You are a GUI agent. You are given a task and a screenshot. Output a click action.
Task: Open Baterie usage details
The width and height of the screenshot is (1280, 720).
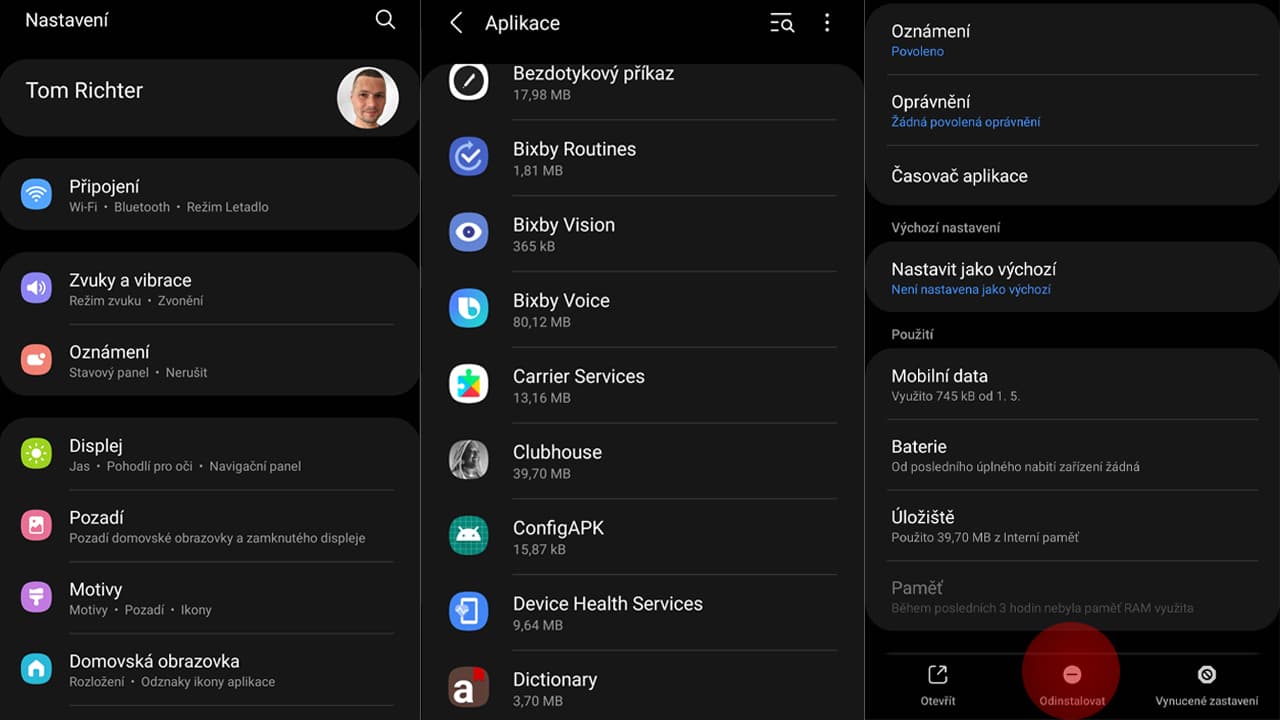(1072, 455)
